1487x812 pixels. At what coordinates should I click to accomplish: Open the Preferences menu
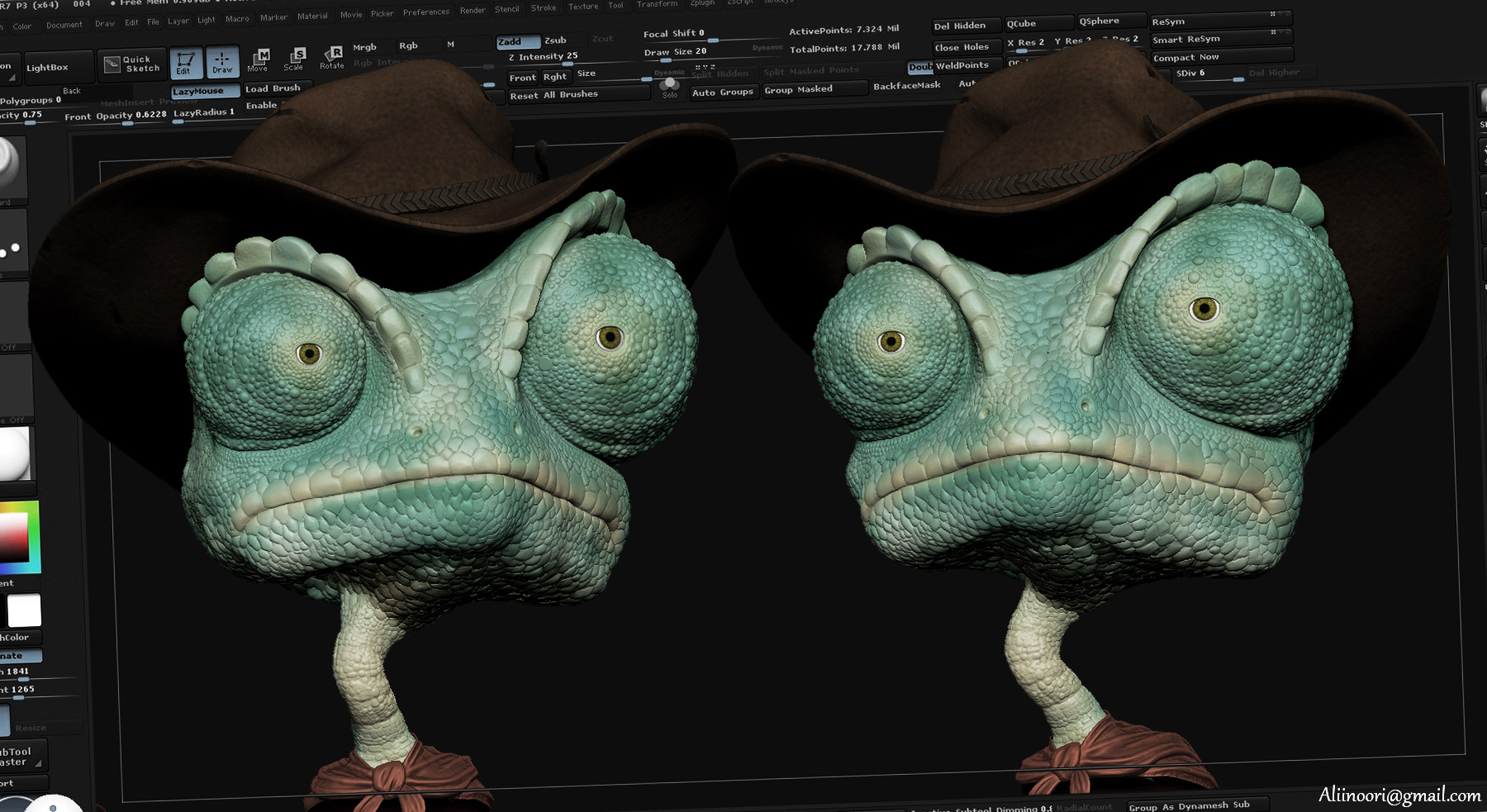[x=426, y=12]
